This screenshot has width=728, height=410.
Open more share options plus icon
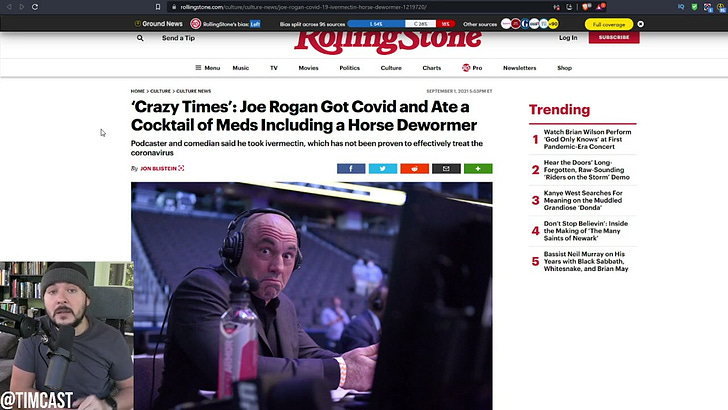pyautogui.click(x=478, y=169)
